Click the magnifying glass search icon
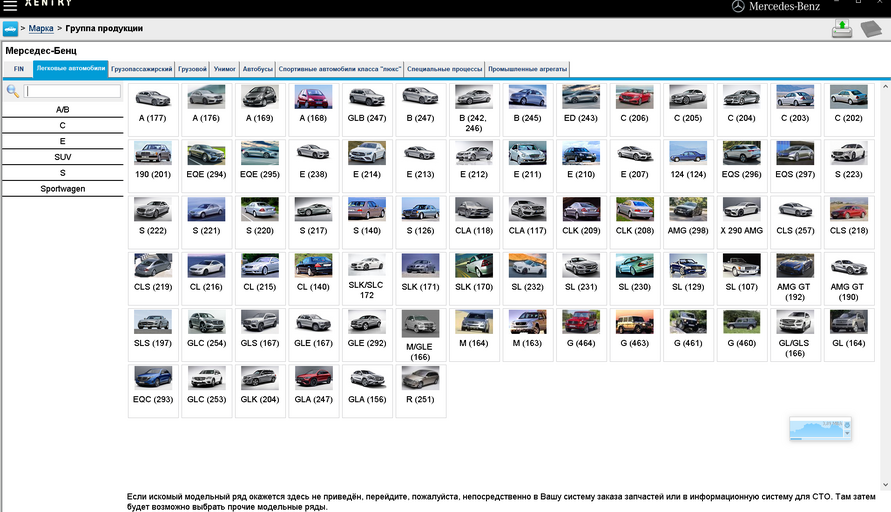Viewport: 891px width, 512px height. tap(13, 91)
